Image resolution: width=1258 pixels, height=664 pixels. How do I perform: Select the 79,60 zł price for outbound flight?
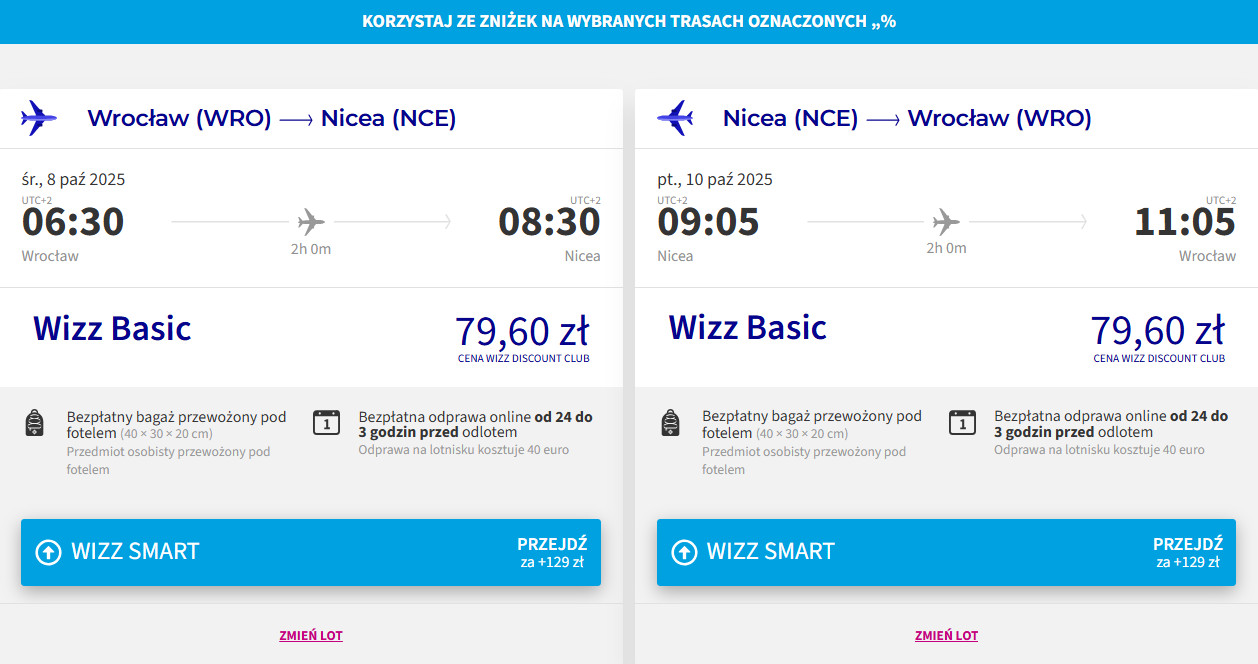tap(522, 331)
